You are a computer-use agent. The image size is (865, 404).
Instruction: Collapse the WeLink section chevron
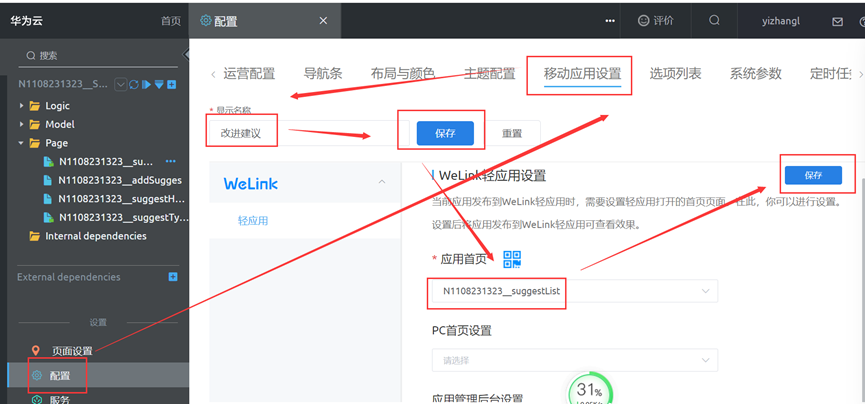pyautogui.click(x=382, y=182)
